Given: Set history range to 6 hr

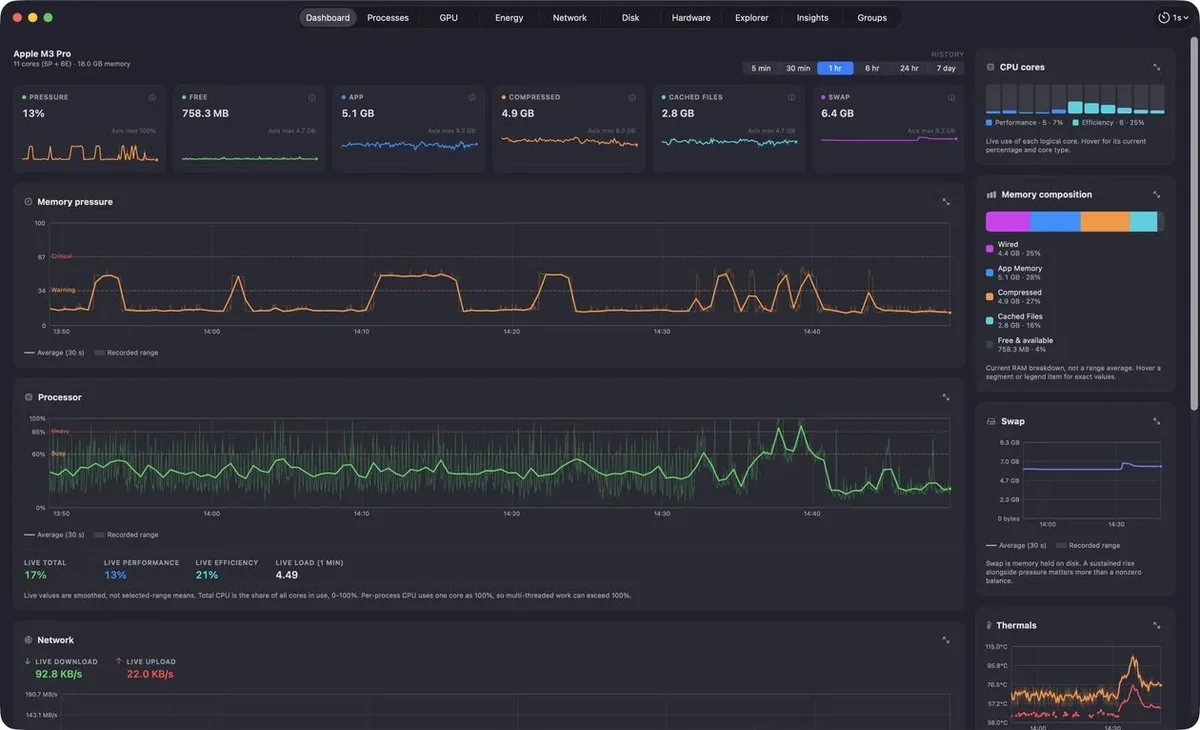Looking at the screenshot, I should (872, 68).
